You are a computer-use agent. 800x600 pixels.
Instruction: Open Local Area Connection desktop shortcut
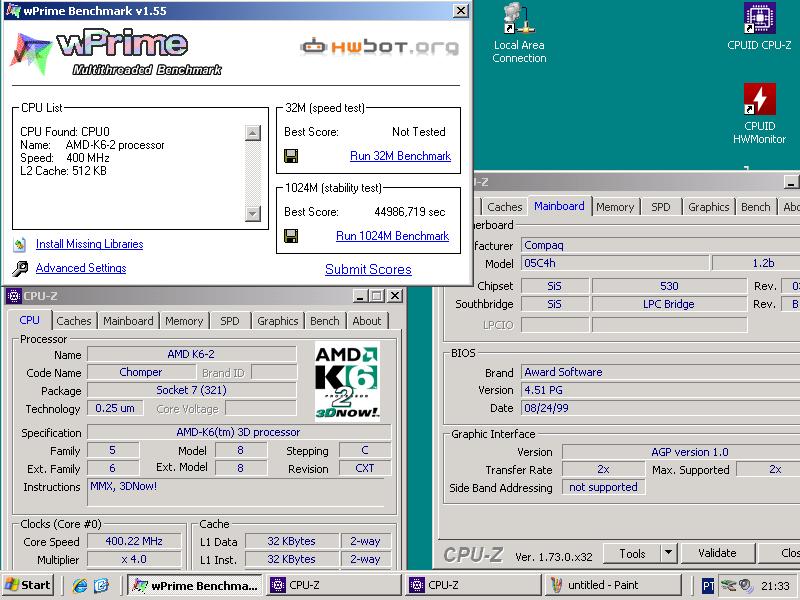pos(519,34)
